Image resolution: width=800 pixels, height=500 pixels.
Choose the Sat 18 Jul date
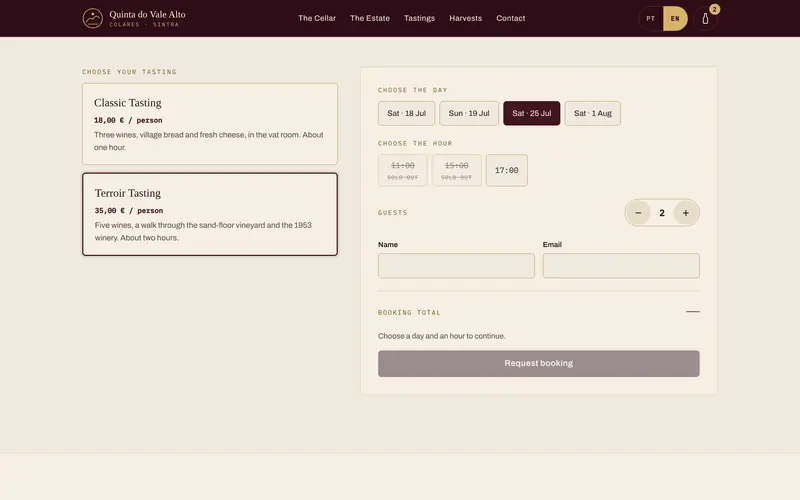click(x=406, y=113)
